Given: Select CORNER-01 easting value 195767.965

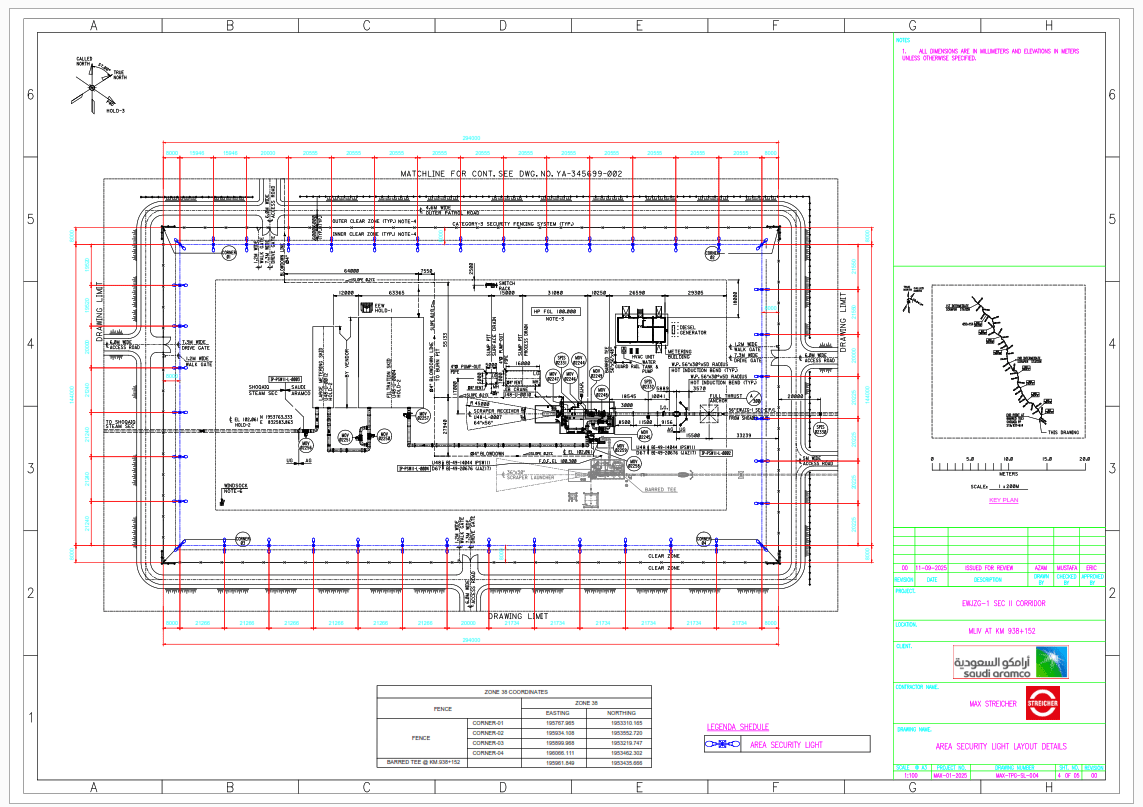Looking at the screenshot, I should [560, 723].
